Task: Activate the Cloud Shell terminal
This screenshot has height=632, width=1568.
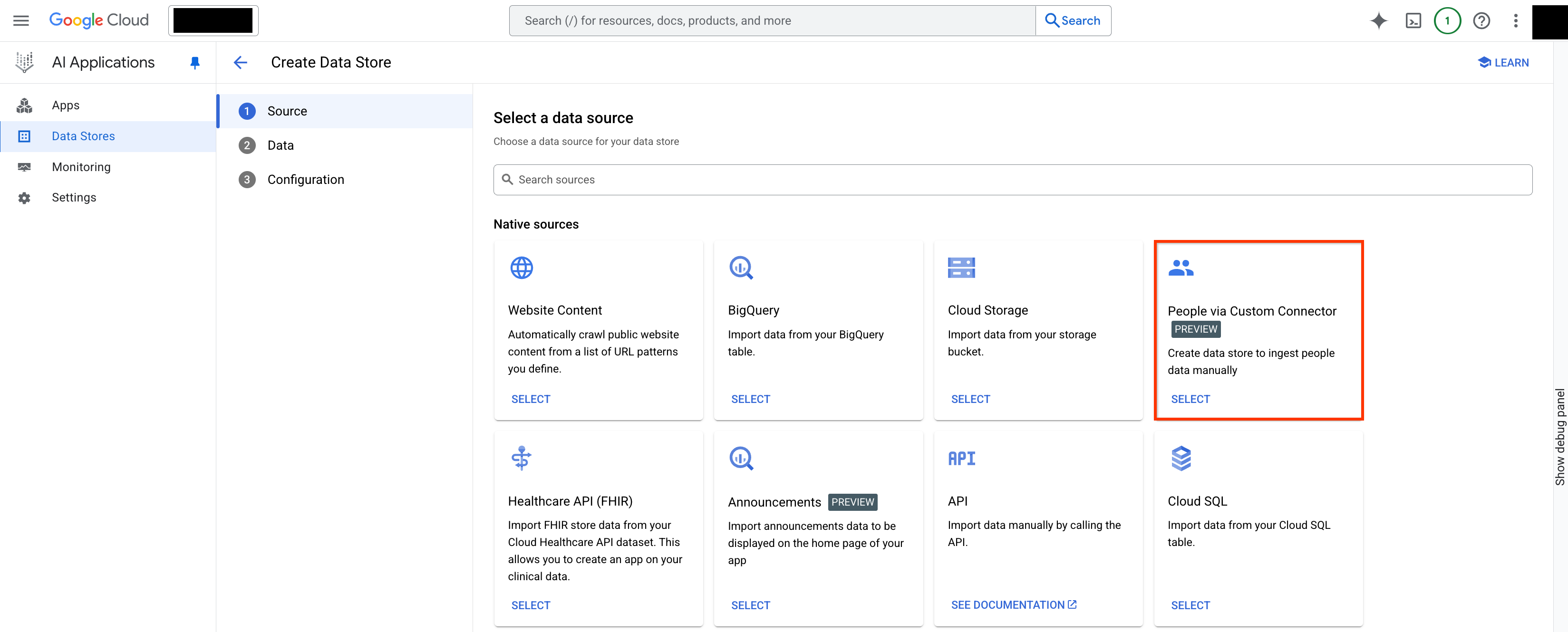Action: [x=1413, y=20]
